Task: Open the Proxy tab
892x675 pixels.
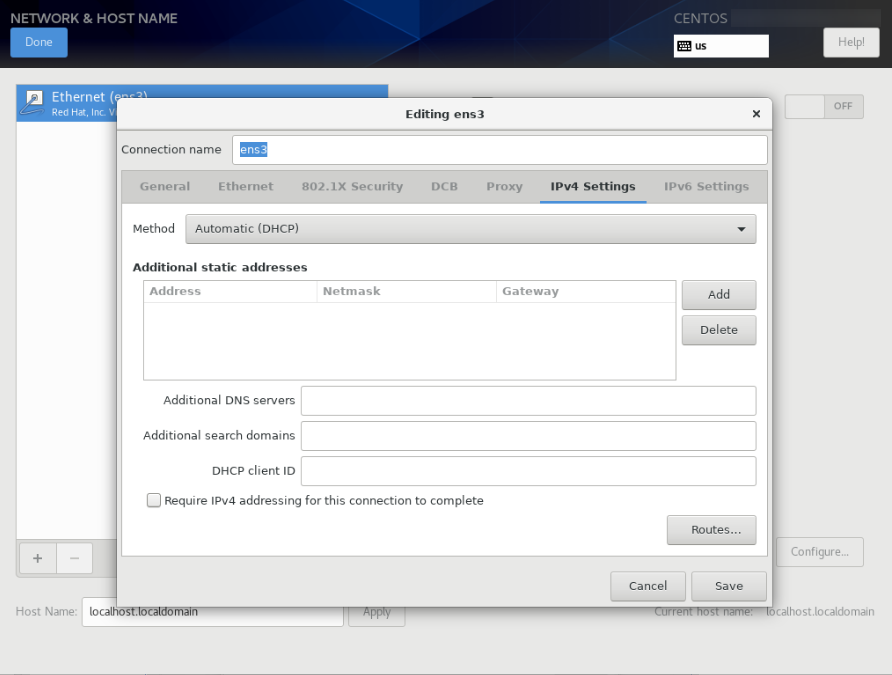Action: pyautogui.click(x=504, y=187)
